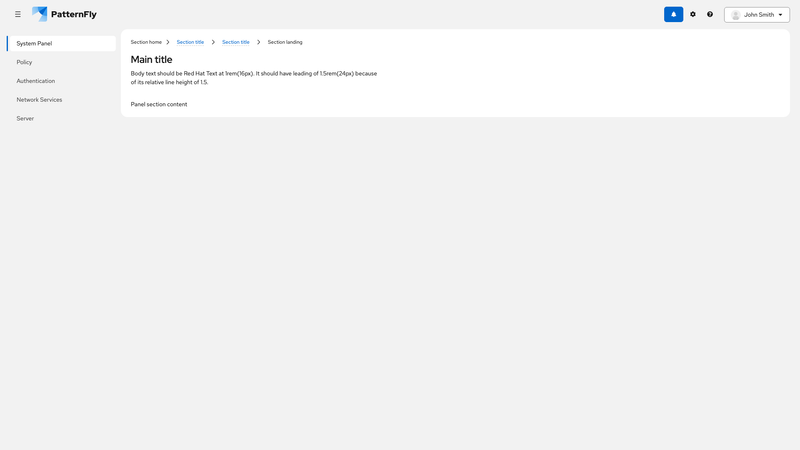Click the Main title heading
Image resolution: width=800 pixels, height=450 pixels.
[151, 60]
